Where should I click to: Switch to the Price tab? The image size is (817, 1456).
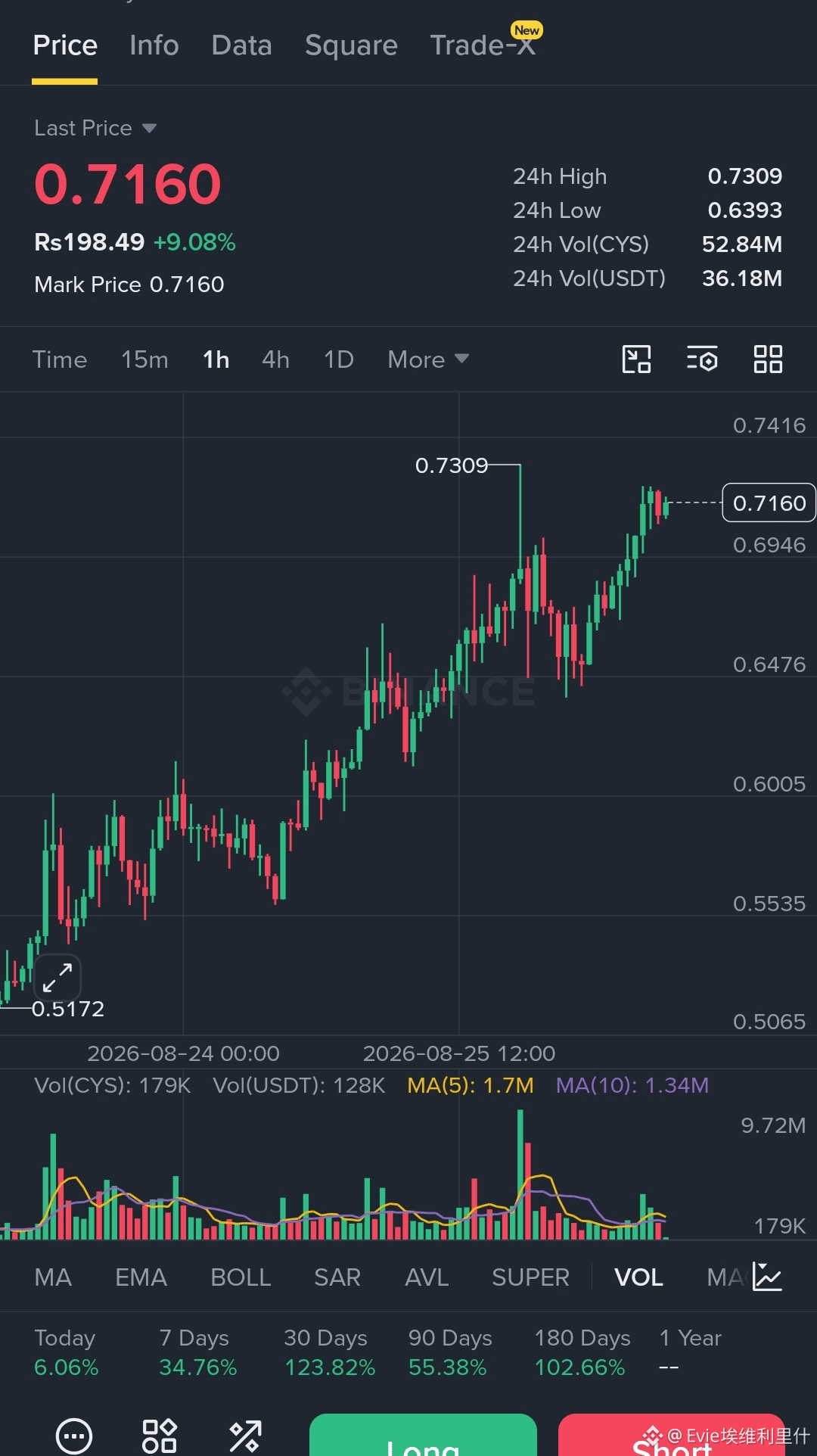click(65, 45)
